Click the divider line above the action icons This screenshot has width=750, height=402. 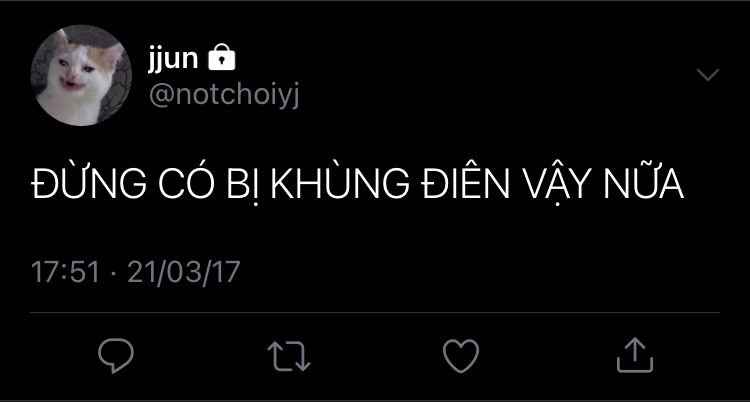[375, 313]
